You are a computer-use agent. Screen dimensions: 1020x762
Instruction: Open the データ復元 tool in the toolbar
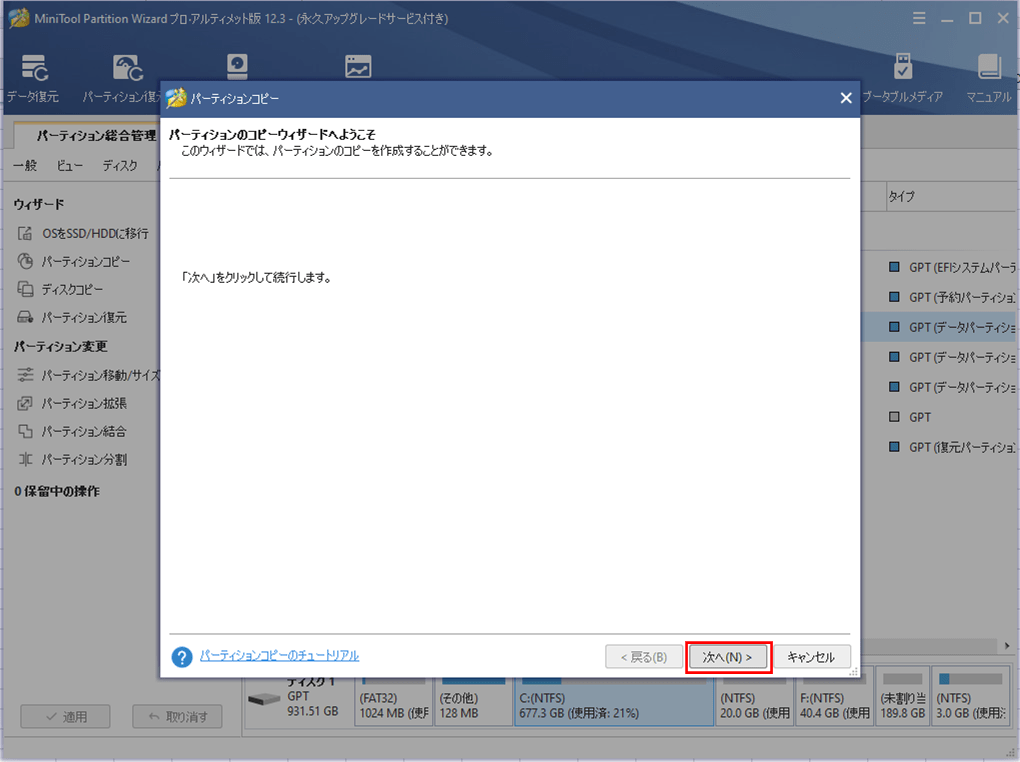coord(33,79)
